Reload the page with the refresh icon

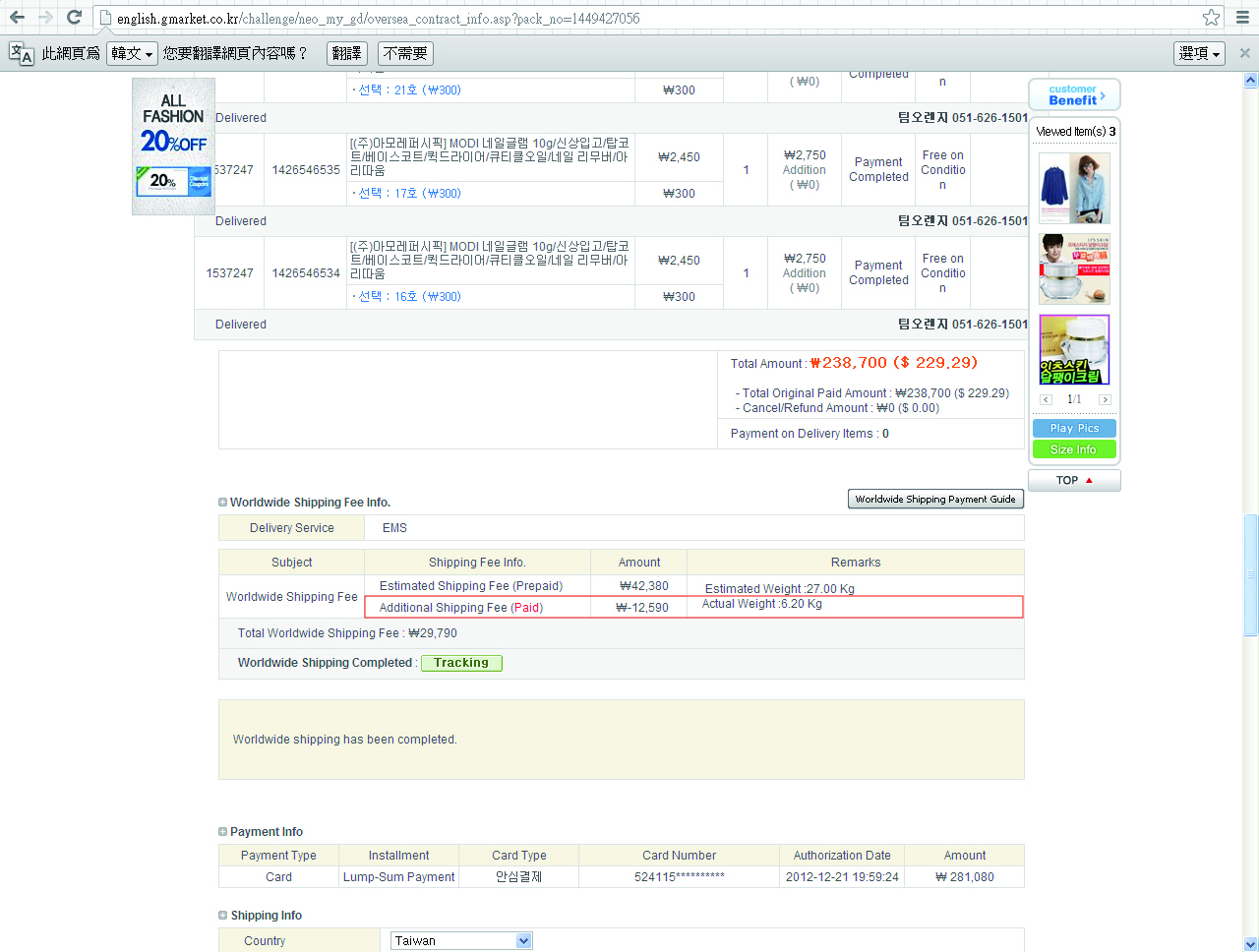[x=74, y=18]
